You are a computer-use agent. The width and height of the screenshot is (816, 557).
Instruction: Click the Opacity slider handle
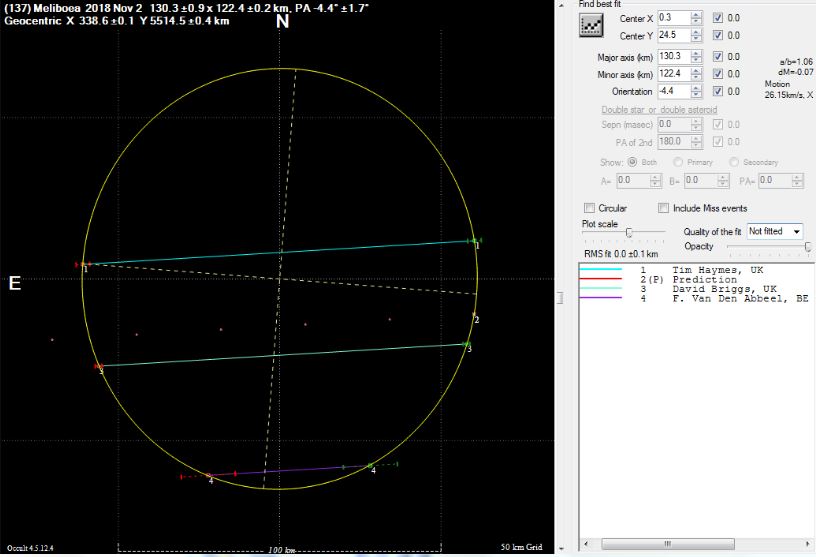807,246
